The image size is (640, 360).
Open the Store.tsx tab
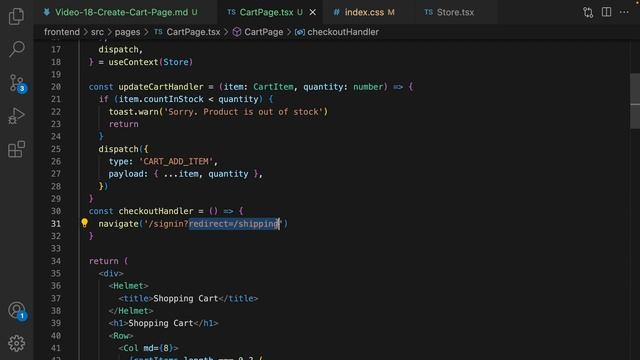455,12
